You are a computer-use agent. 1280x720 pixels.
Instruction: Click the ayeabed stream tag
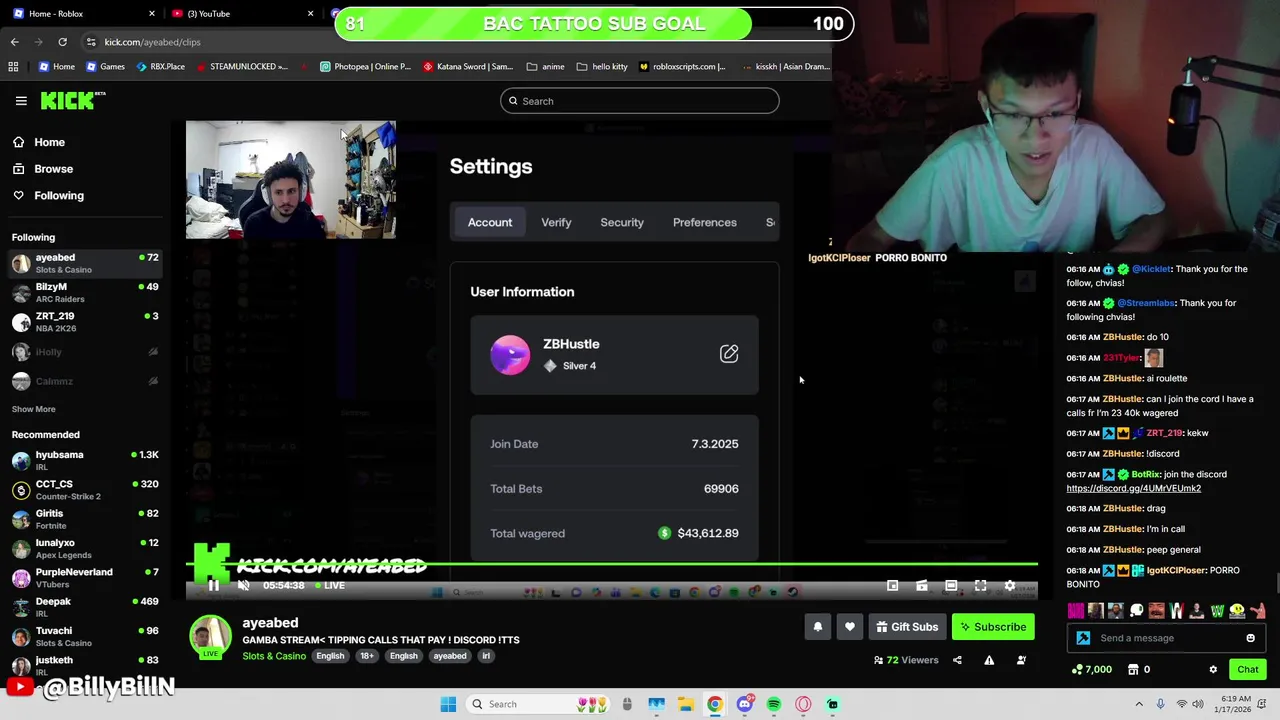click(x=449, y=656)
